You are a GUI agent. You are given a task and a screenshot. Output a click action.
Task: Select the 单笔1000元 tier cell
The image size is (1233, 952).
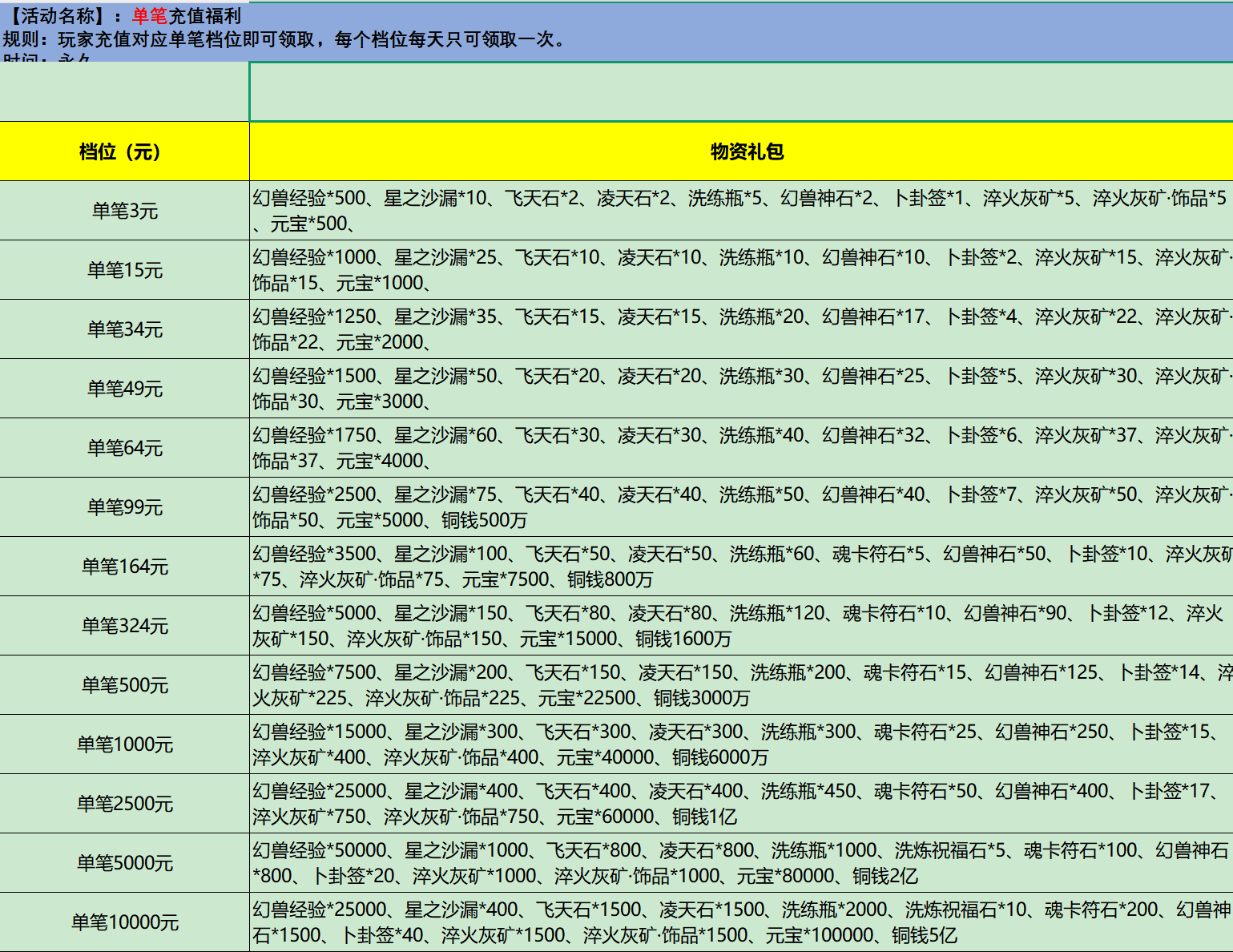124,744
